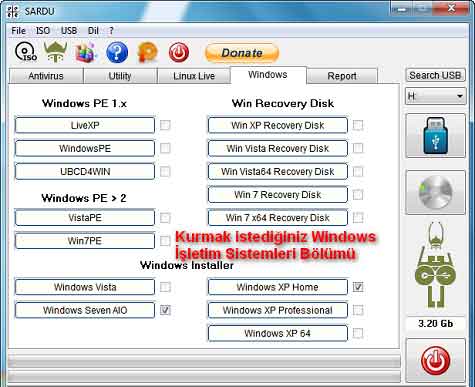Click the WindowsPE button
This screenshot has height=387, width=475.
point(85,148)
